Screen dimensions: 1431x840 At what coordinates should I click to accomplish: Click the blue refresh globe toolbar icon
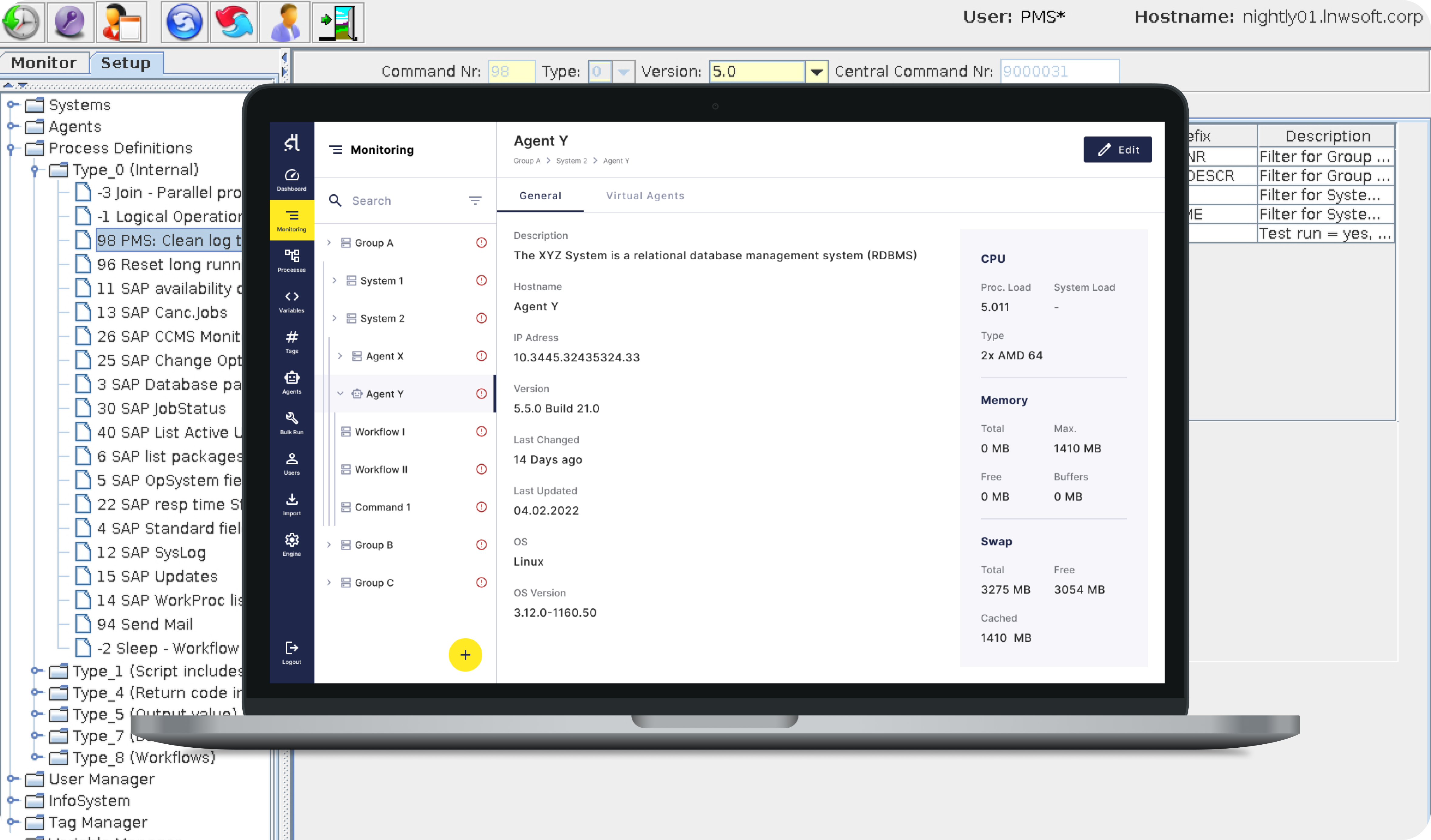(184, 22)
